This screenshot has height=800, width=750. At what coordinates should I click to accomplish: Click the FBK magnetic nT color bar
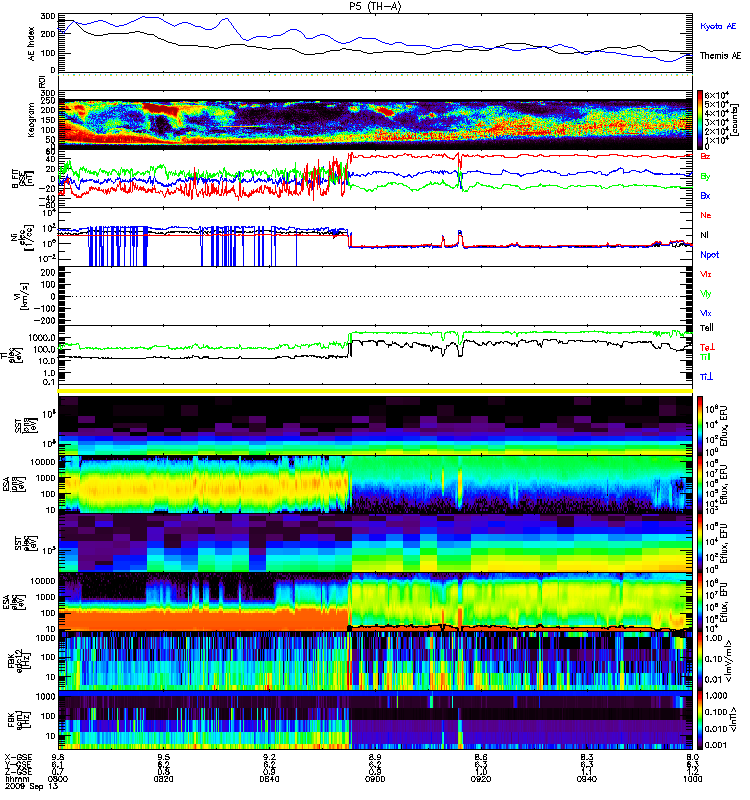[x=700, y=719]
